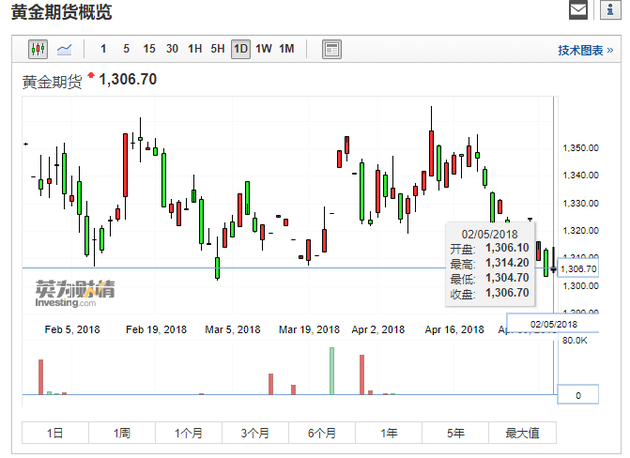Image resolution: width=630 pixels, height=458 pixels.
Task: Select the 1 minute interval
Action: (x=103, y=49)
